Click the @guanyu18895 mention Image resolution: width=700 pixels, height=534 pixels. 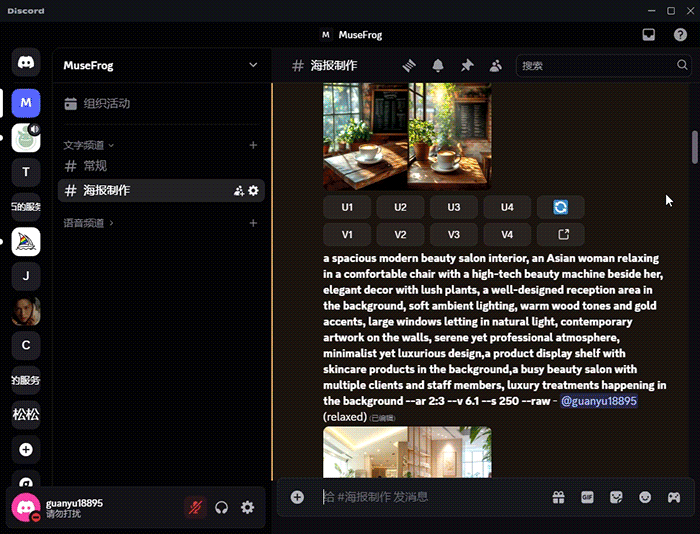tap(599, 401)
